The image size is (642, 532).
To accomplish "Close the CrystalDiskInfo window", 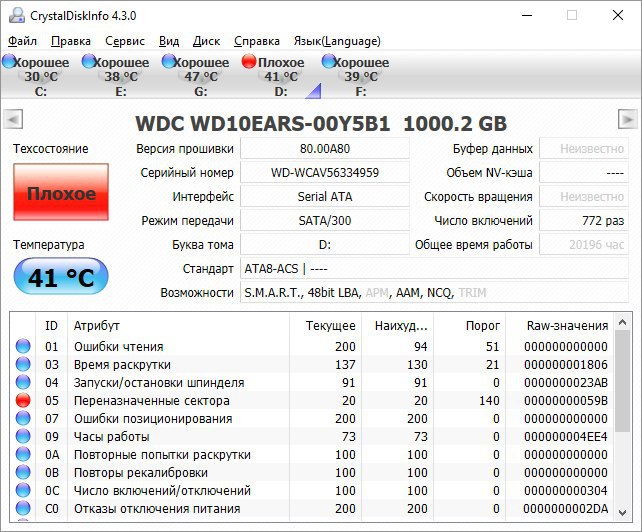I will [617, 16].
